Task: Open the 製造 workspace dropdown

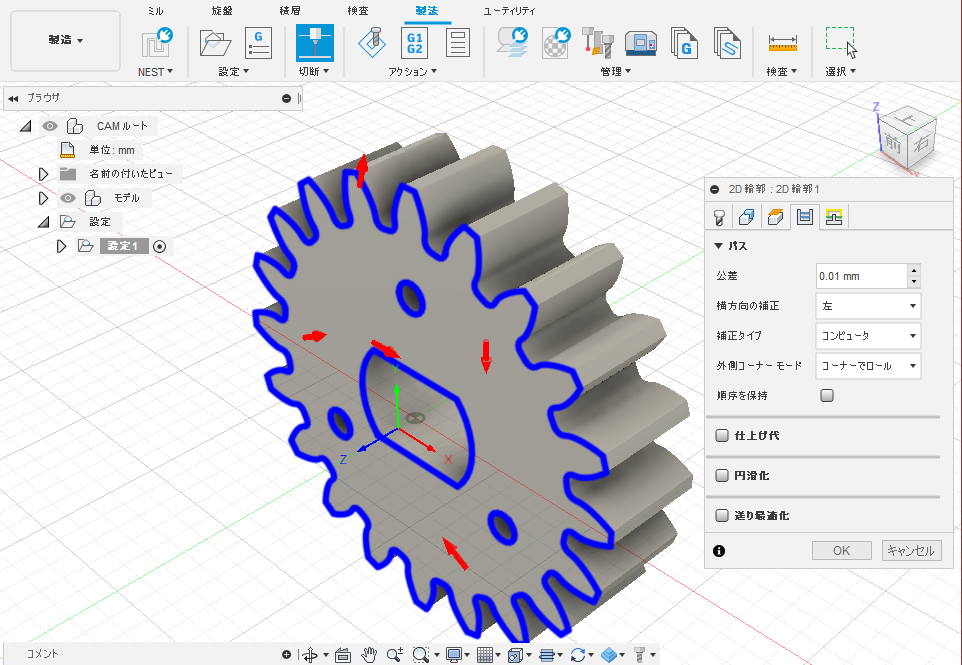Action: (66, 40)
